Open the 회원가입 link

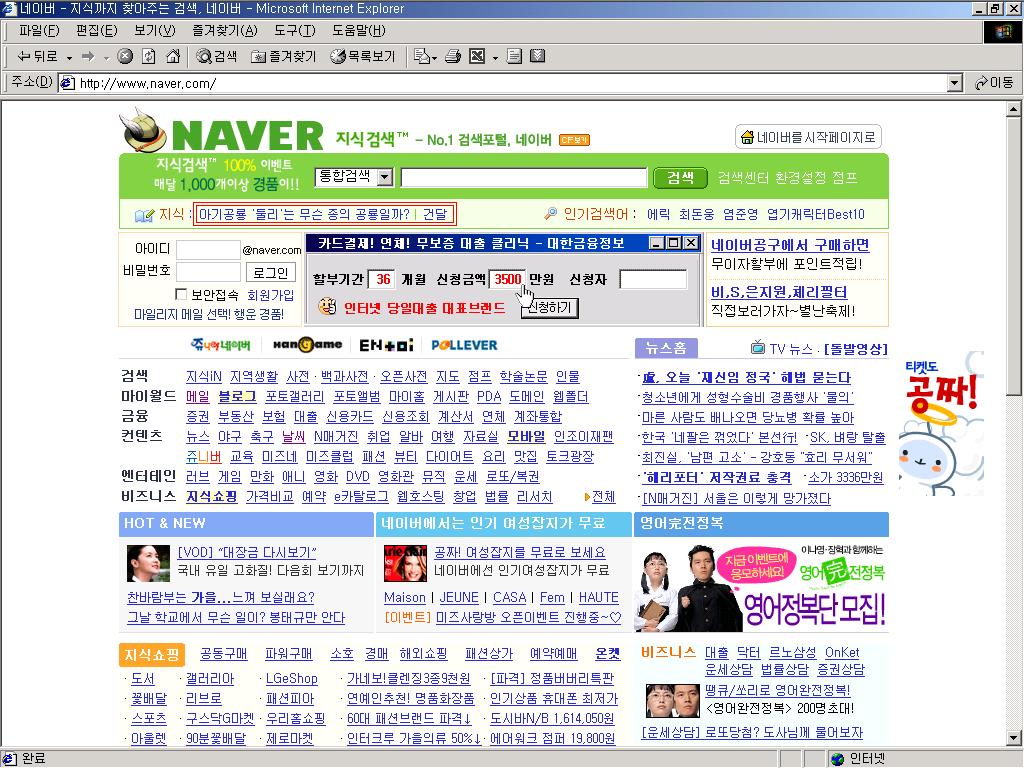270,295
